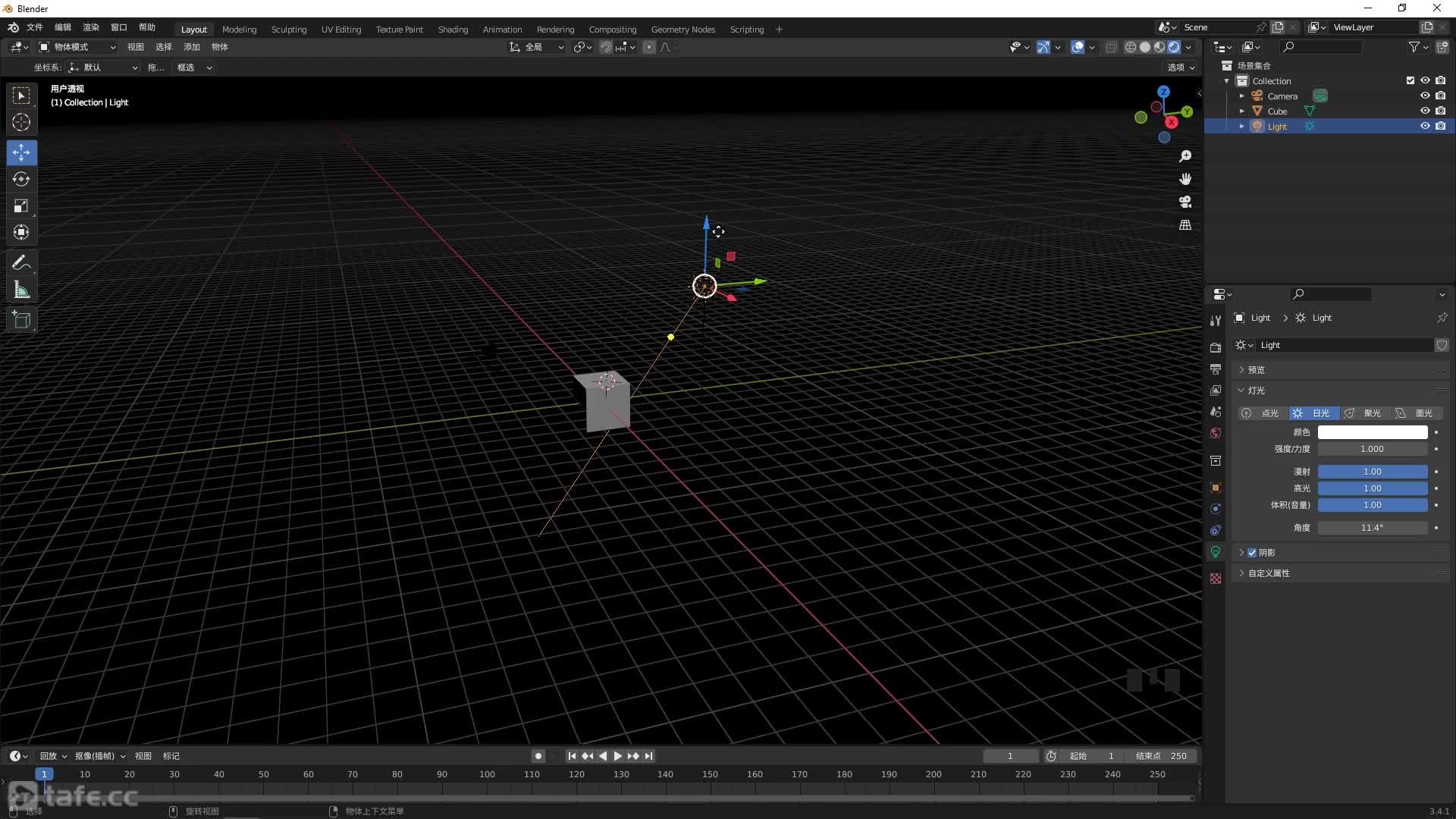
Task: Click the pan view hand icon
Action: pos(1185,179)
